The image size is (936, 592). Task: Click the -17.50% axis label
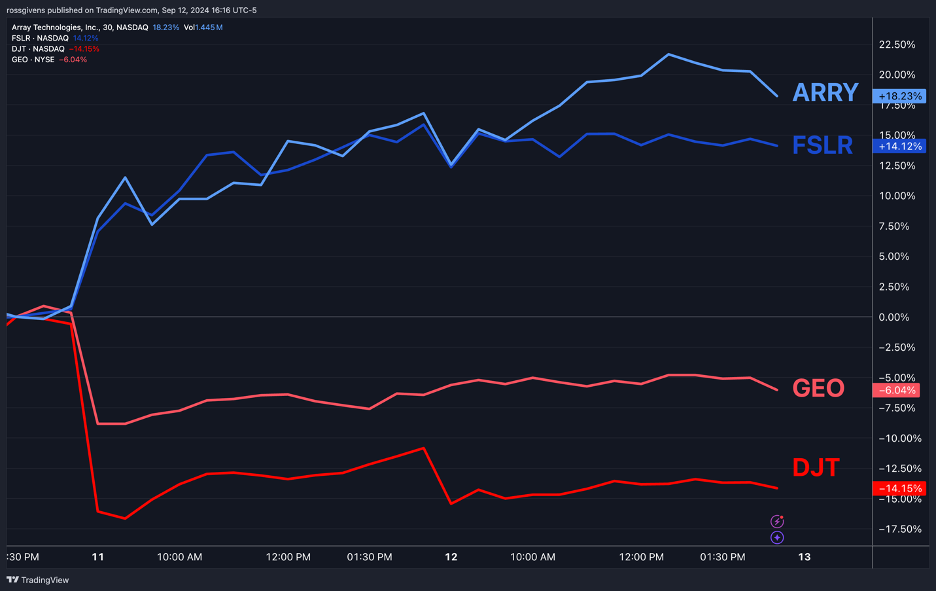pos(899,529)
